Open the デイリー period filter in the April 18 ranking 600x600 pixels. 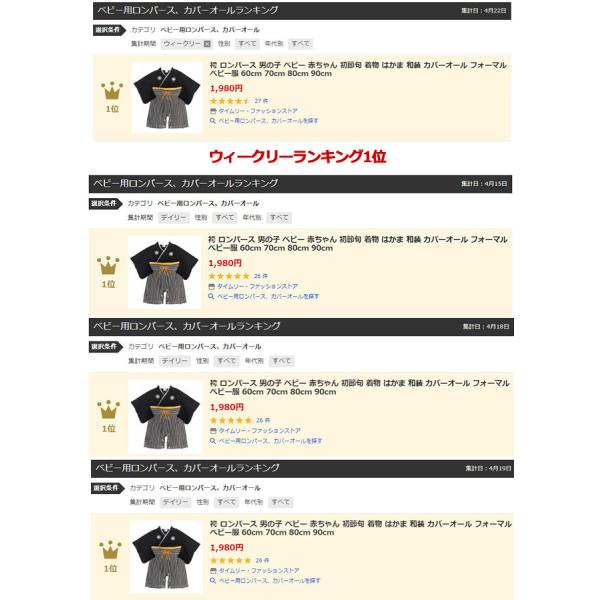174,361
